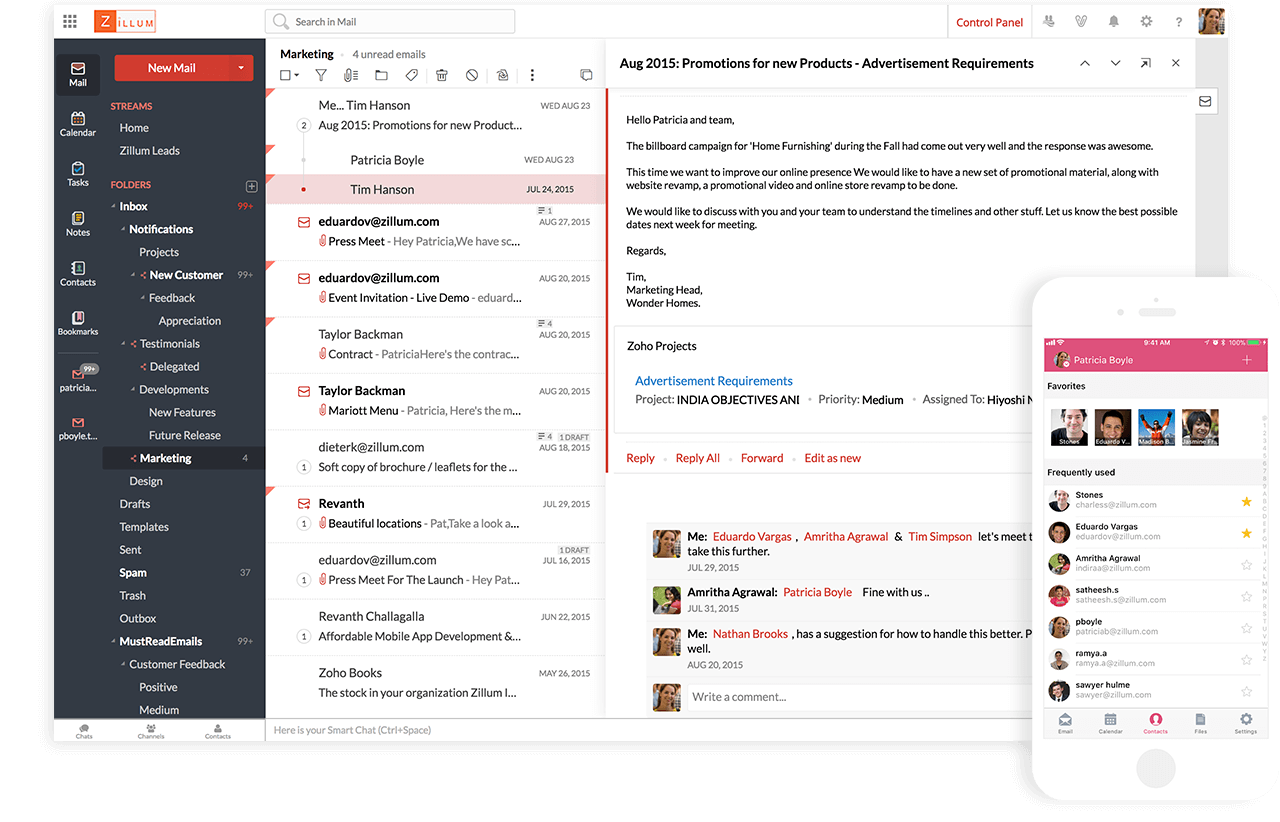Screen dimensions: 1280x822
Task: Open the Contacts module in sidebar
Action: pos(78,274)
